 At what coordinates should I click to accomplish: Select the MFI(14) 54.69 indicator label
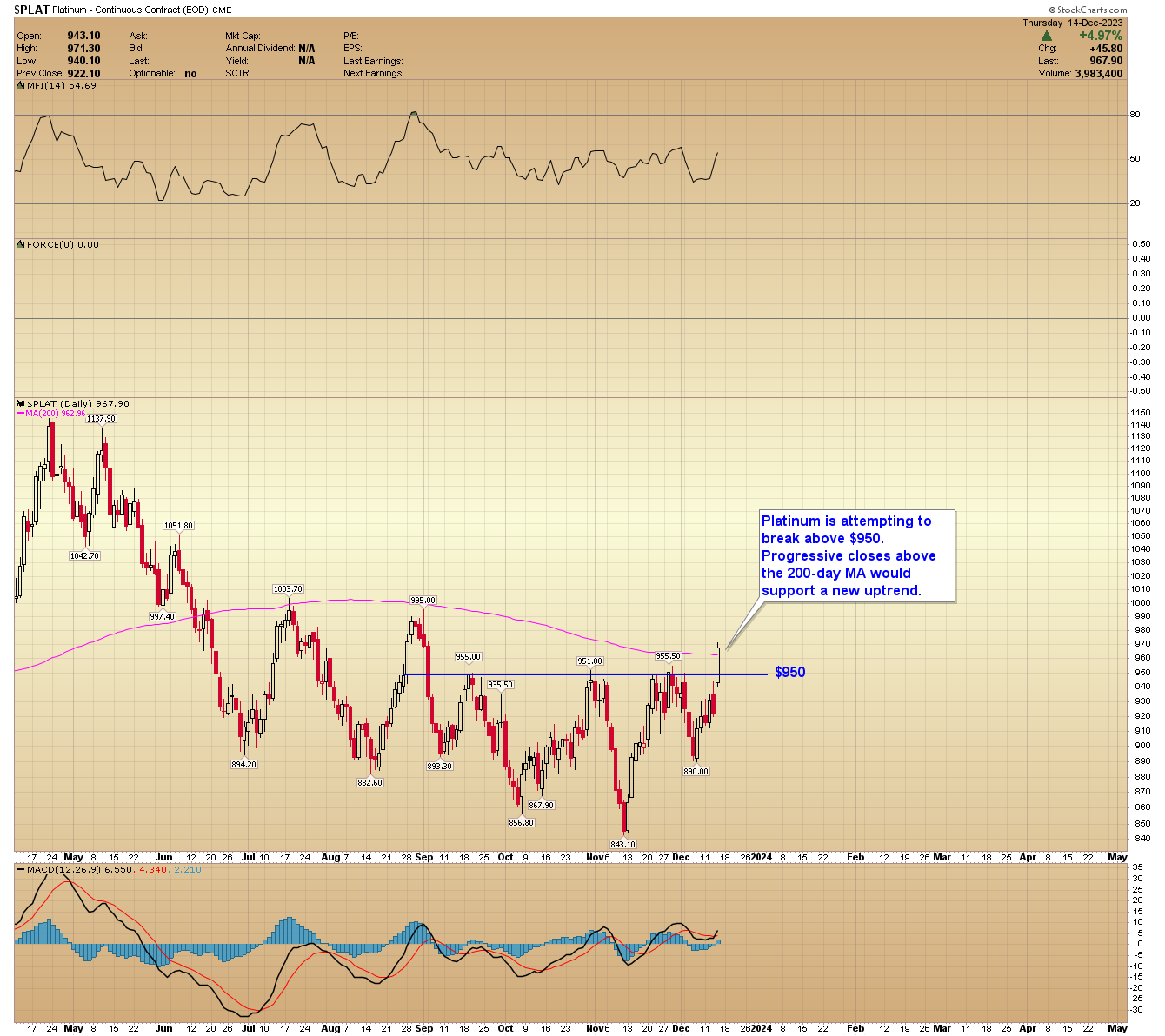click(x=61, y=85)
